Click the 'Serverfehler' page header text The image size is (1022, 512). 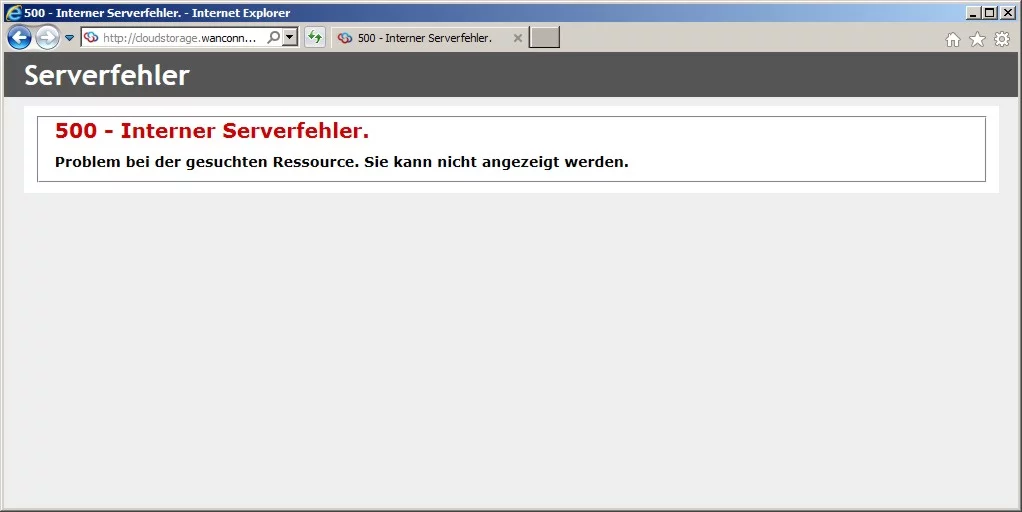point(107,75)
